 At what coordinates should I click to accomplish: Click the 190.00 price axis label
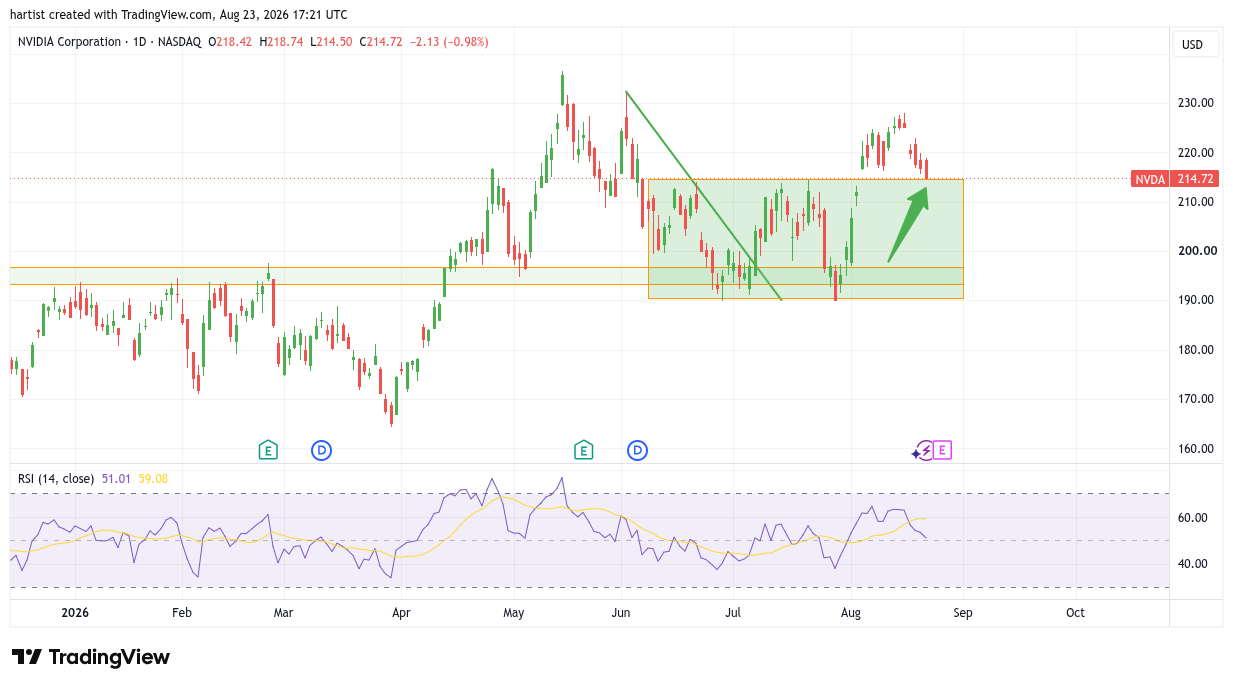(1195, 300)
